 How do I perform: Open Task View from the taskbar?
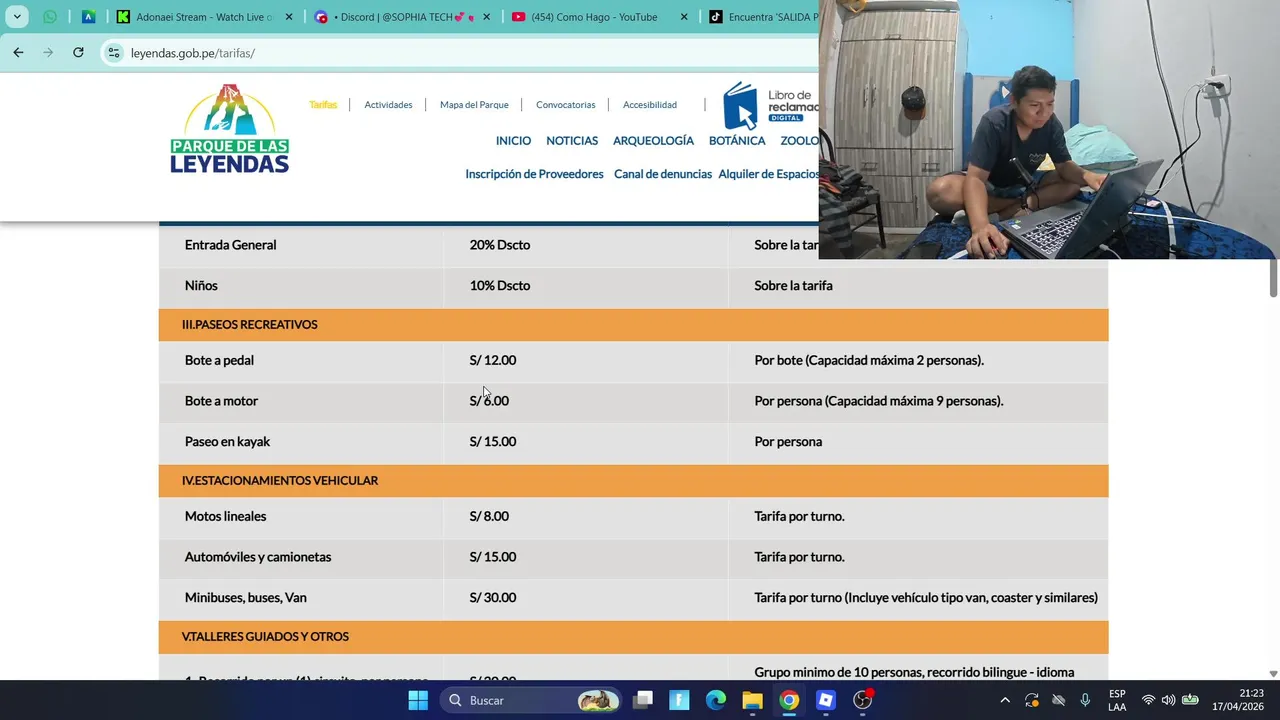643,700
